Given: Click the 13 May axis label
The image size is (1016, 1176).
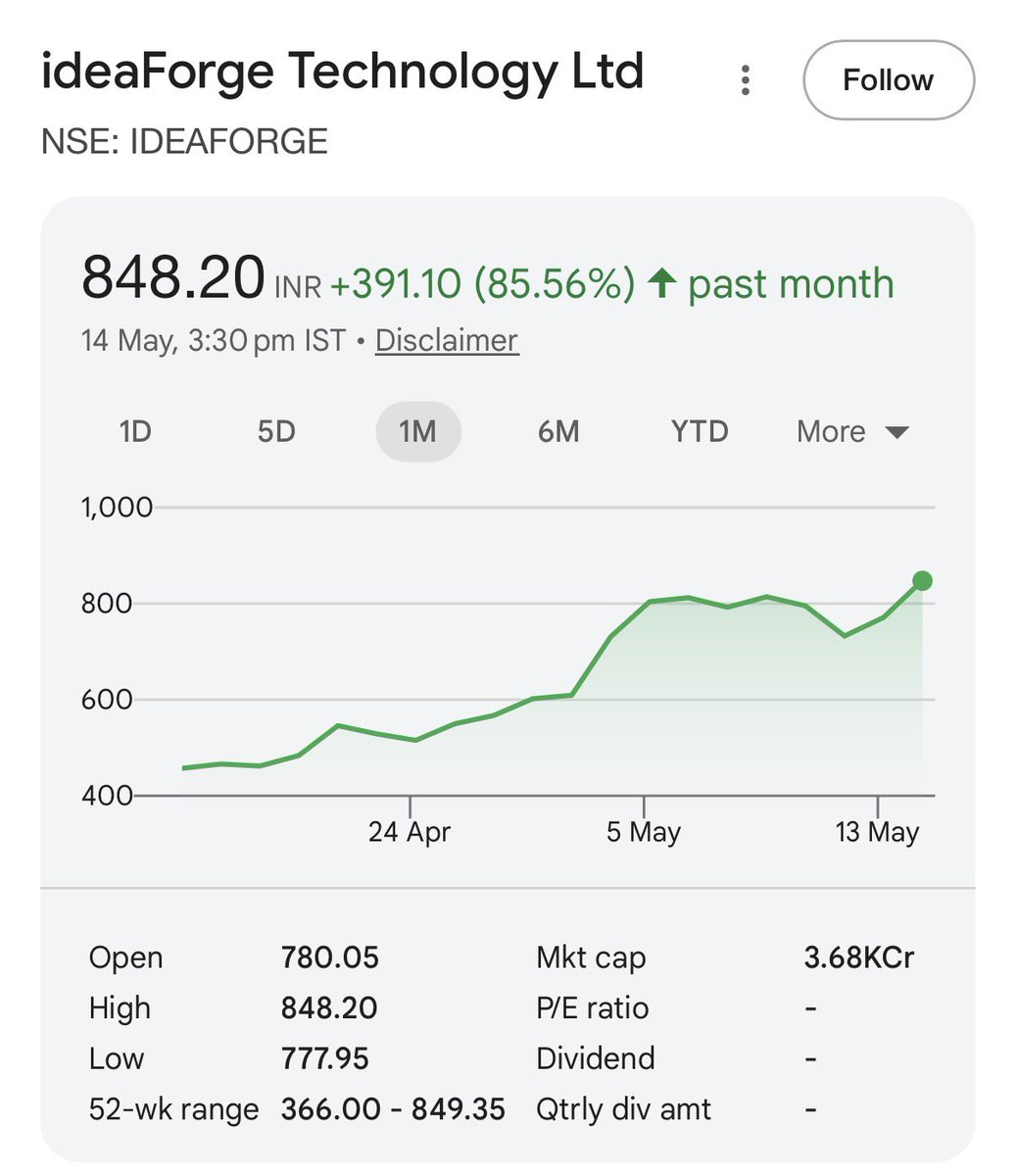Looking at the screenshot, I should (x=877, y=832).
